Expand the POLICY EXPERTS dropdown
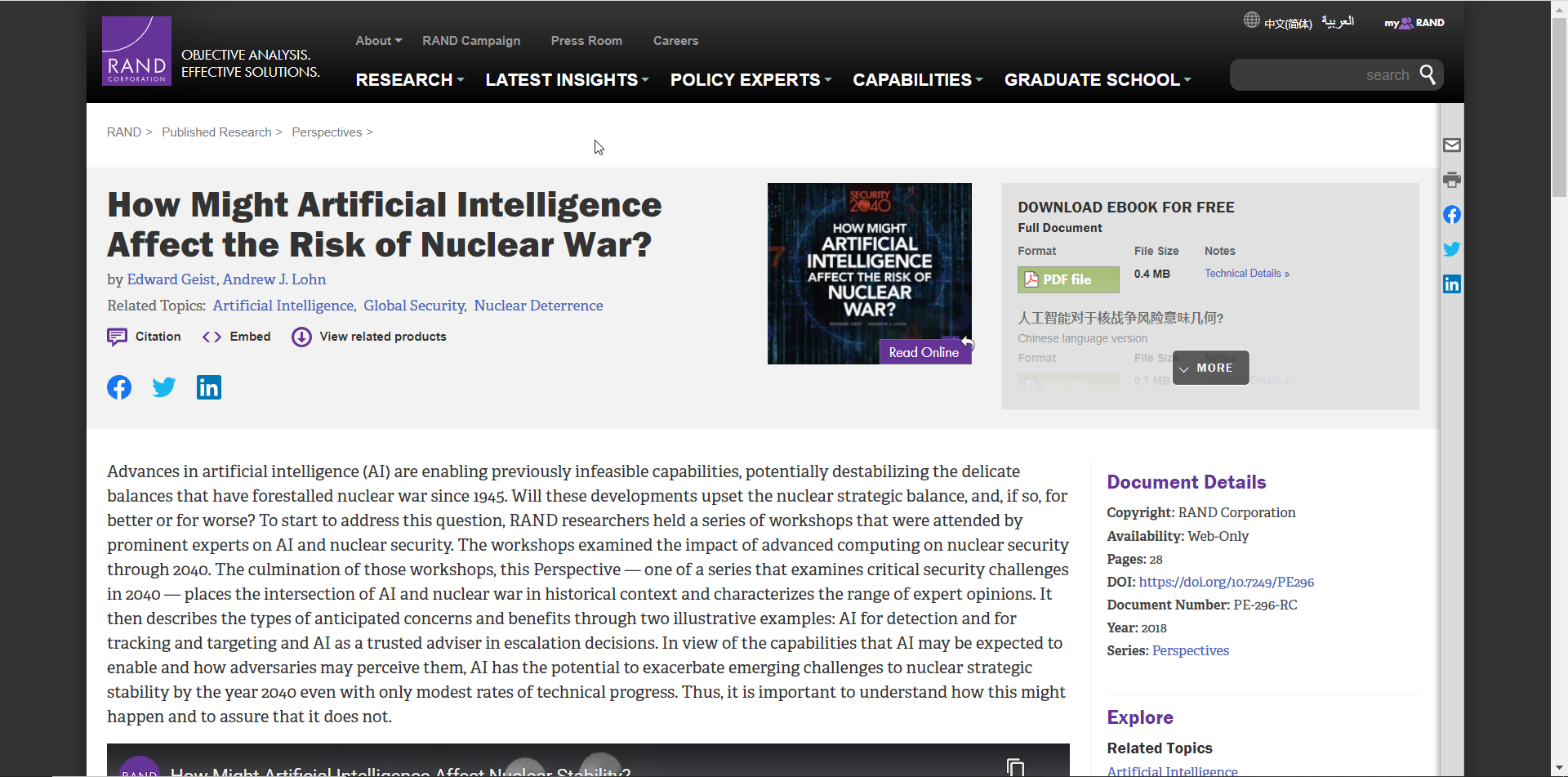 point(751,80)
